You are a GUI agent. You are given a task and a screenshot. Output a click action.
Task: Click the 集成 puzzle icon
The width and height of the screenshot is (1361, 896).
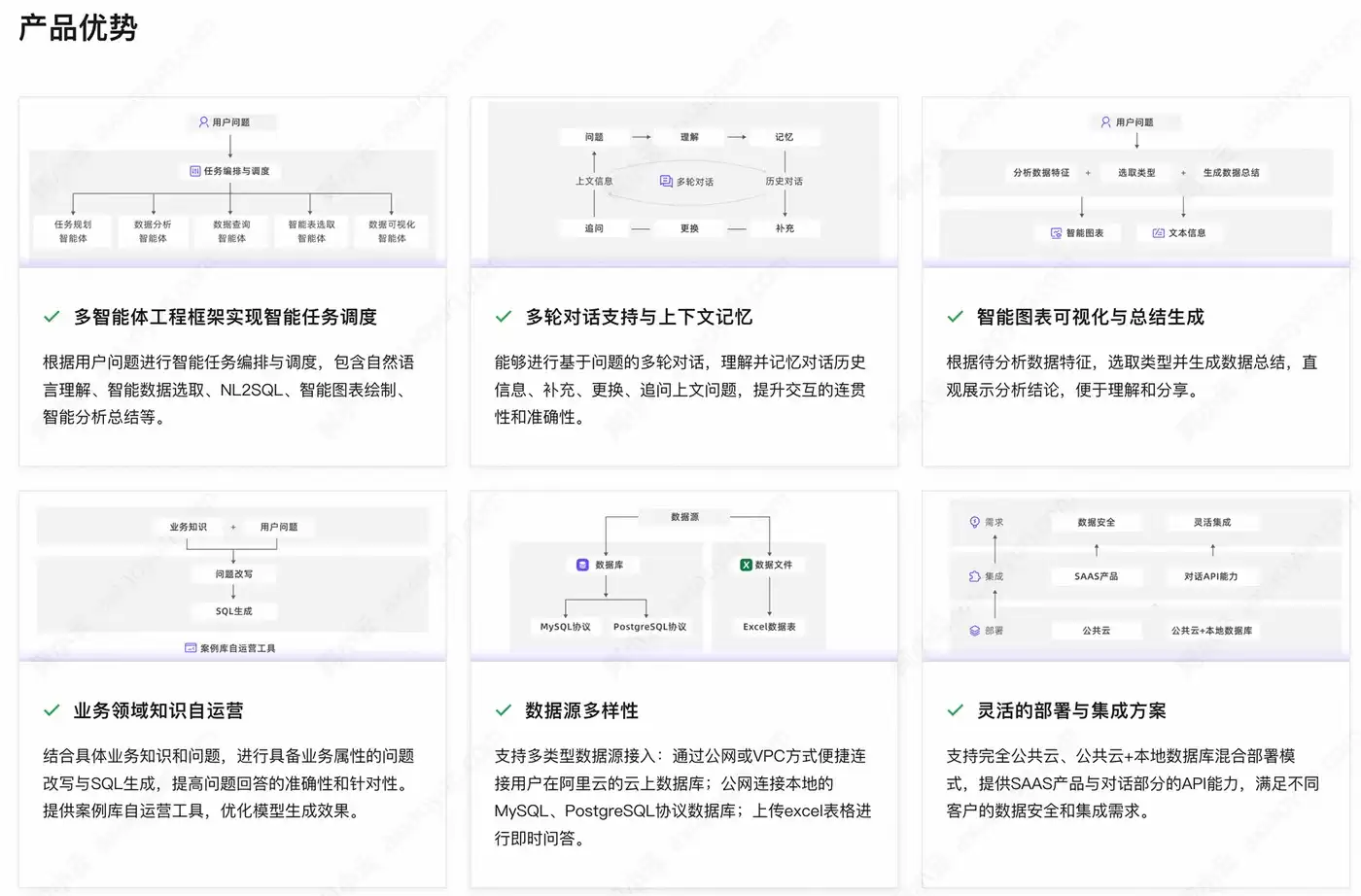point(975,576)
